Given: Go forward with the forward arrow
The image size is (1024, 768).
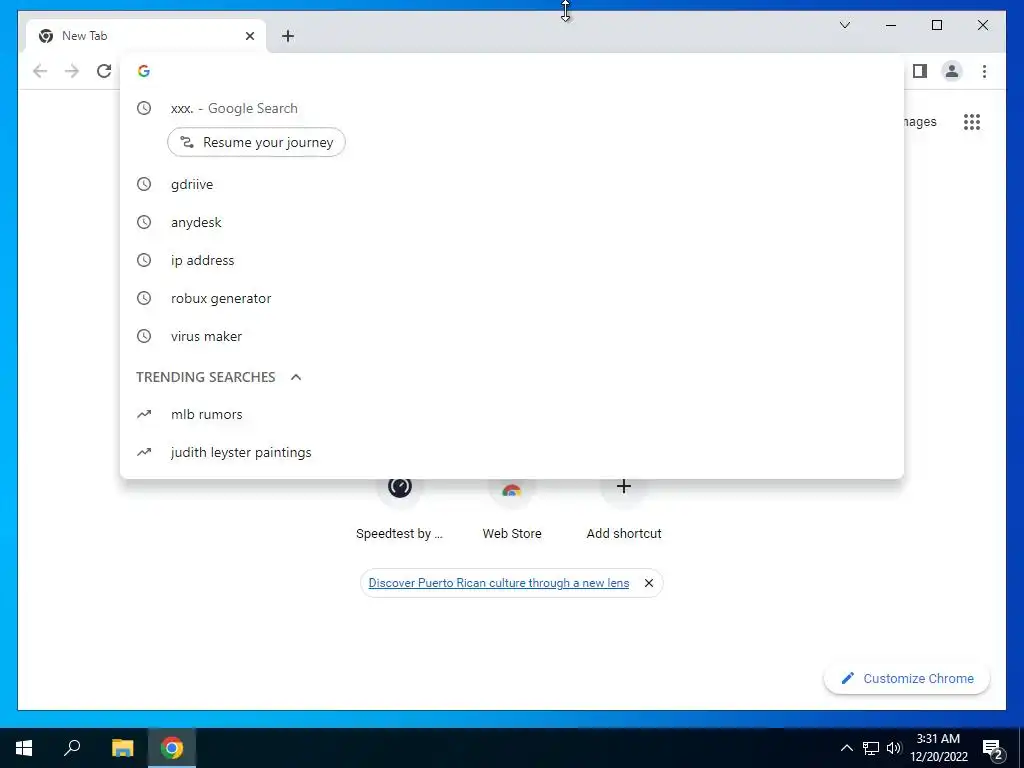Looking at the screenshot, I should tap(72, 71).
